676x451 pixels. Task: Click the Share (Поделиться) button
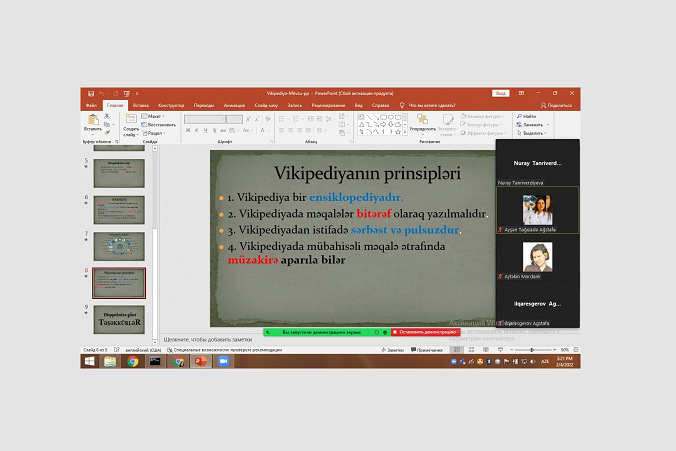pos(556,106)
